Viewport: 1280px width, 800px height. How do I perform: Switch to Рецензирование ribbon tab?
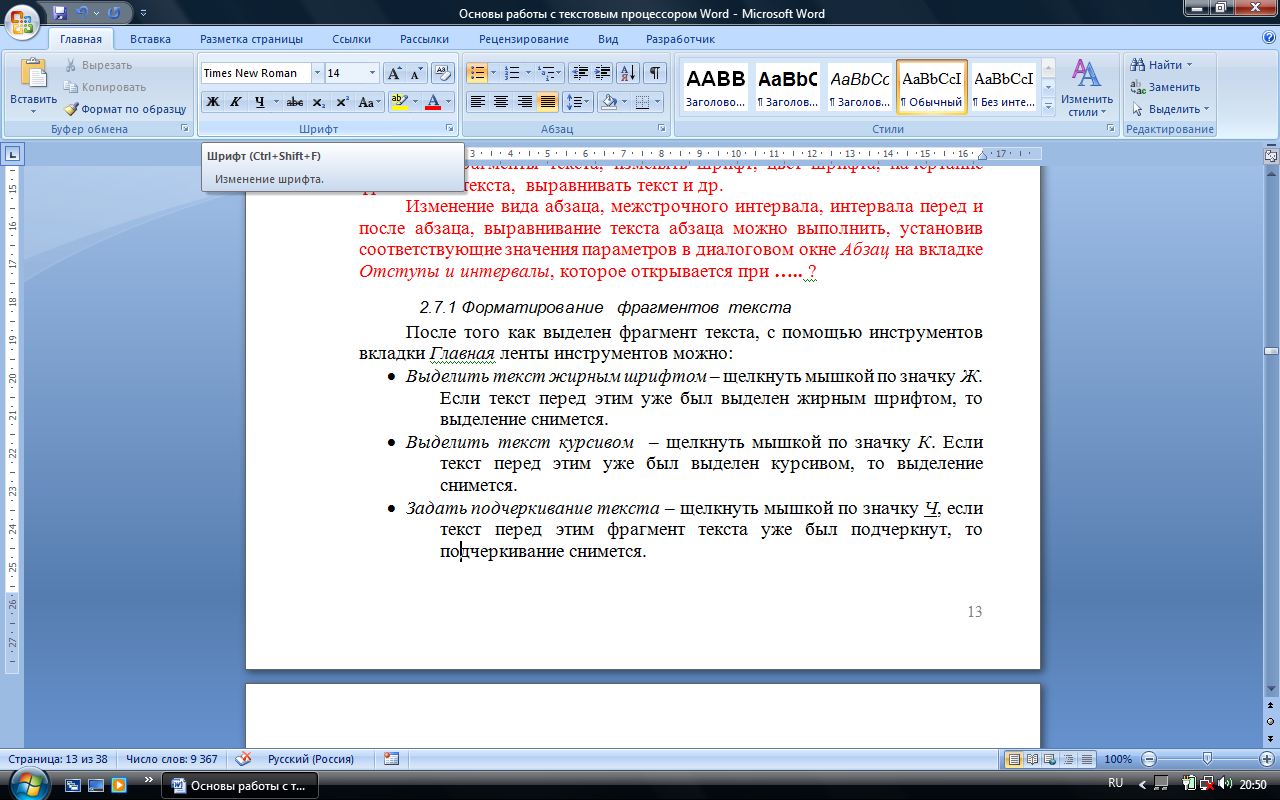[x=524, y=39]
